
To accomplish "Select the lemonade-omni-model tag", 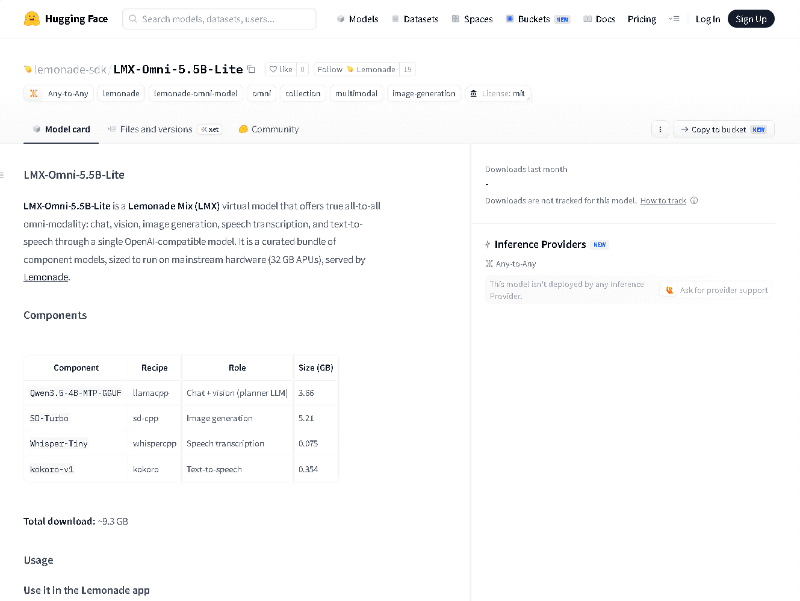I will (196, 93).
